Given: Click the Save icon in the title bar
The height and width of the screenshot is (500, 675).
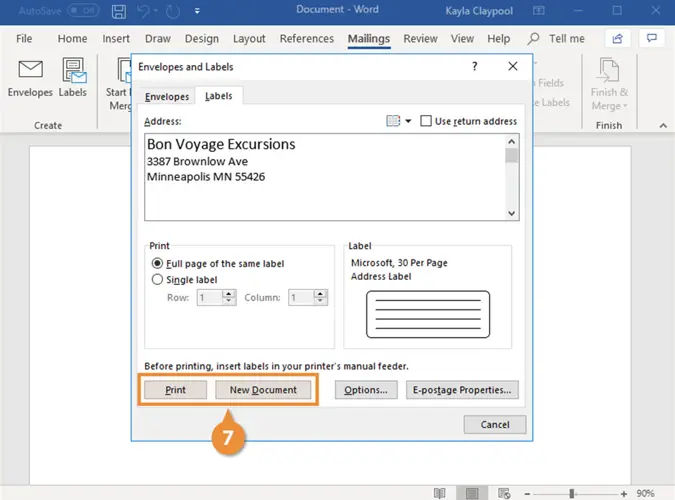Looking at the screenshot, I should 119,11.
